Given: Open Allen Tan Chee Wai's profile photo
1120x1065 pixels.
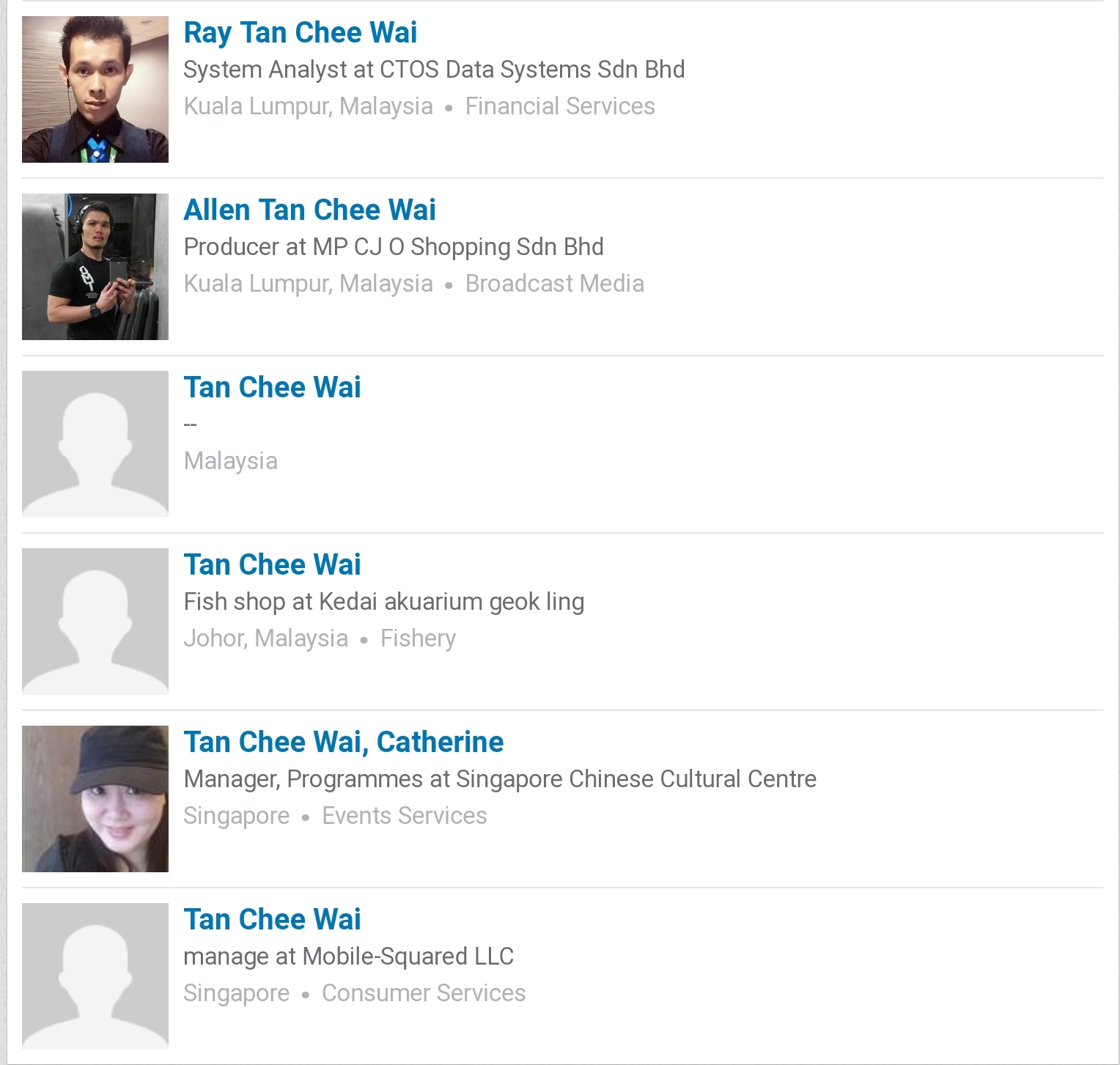Looking at the screenshot, I should pyautogui.click(x=95, y=267).
